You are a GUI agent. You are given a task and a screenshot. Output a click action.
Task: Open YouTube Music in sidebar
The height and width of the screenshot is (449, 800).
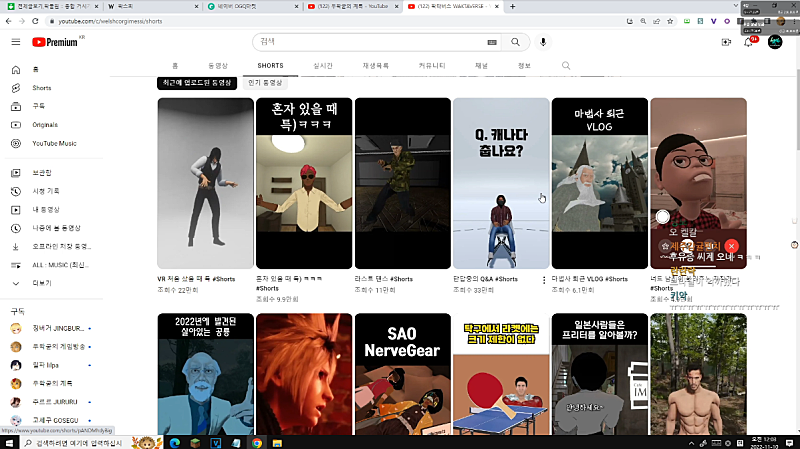click(54, 143)
